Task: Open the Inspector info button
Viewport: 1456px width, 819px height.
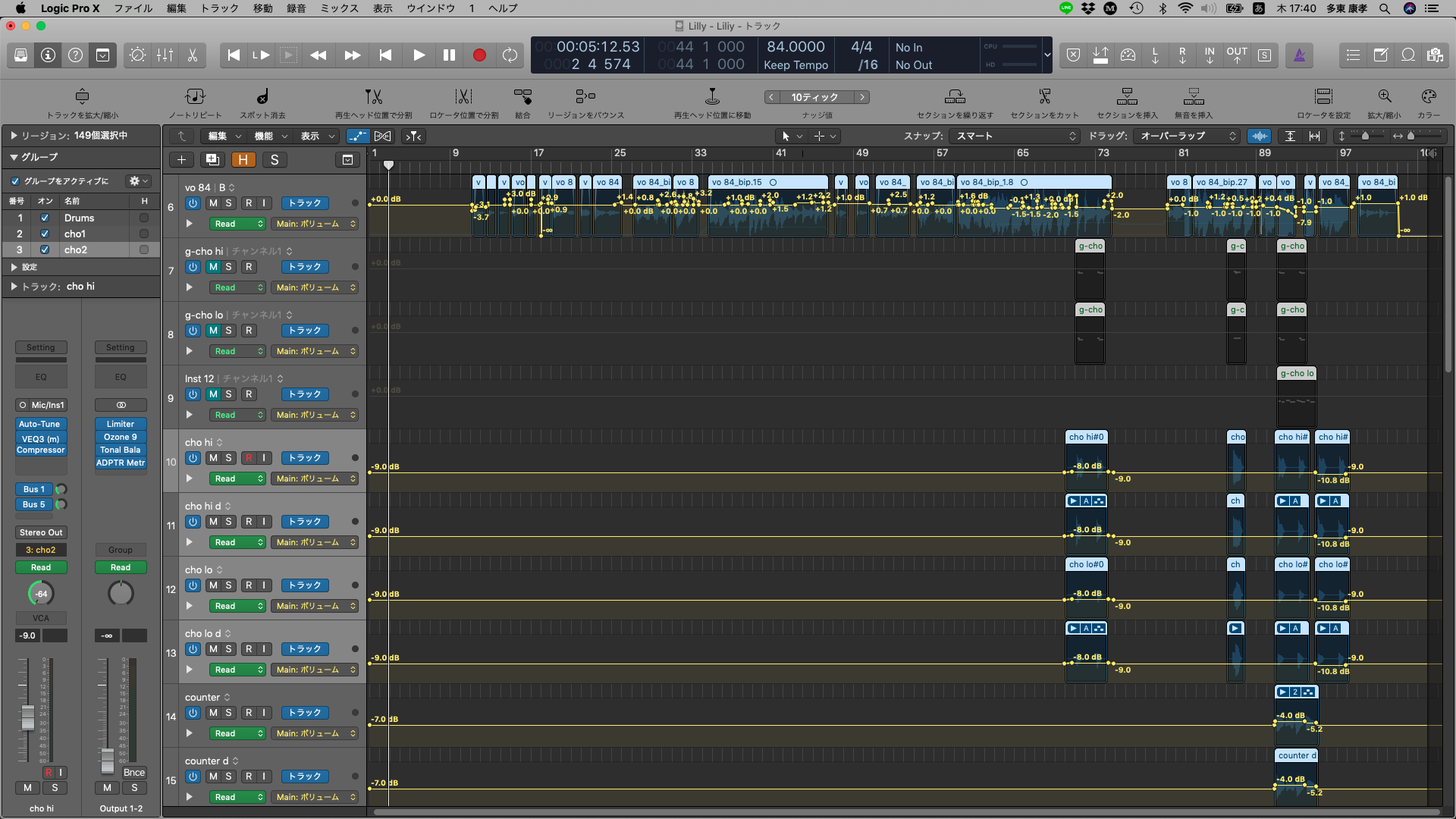Action: click(48, 55)
